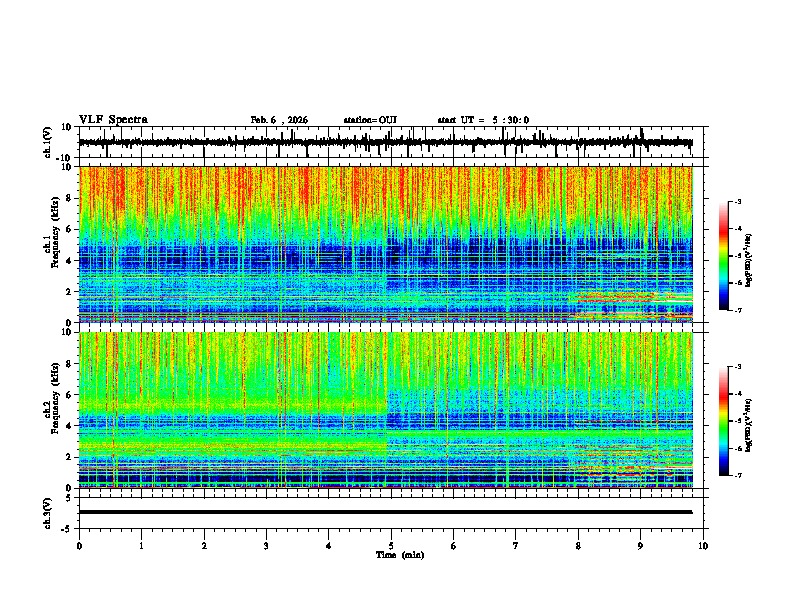The width and height of the screenshot is (792, 612).
Task: Click the "8" tick of ch.1 frequency axis
Action: (x=70, y=198)
